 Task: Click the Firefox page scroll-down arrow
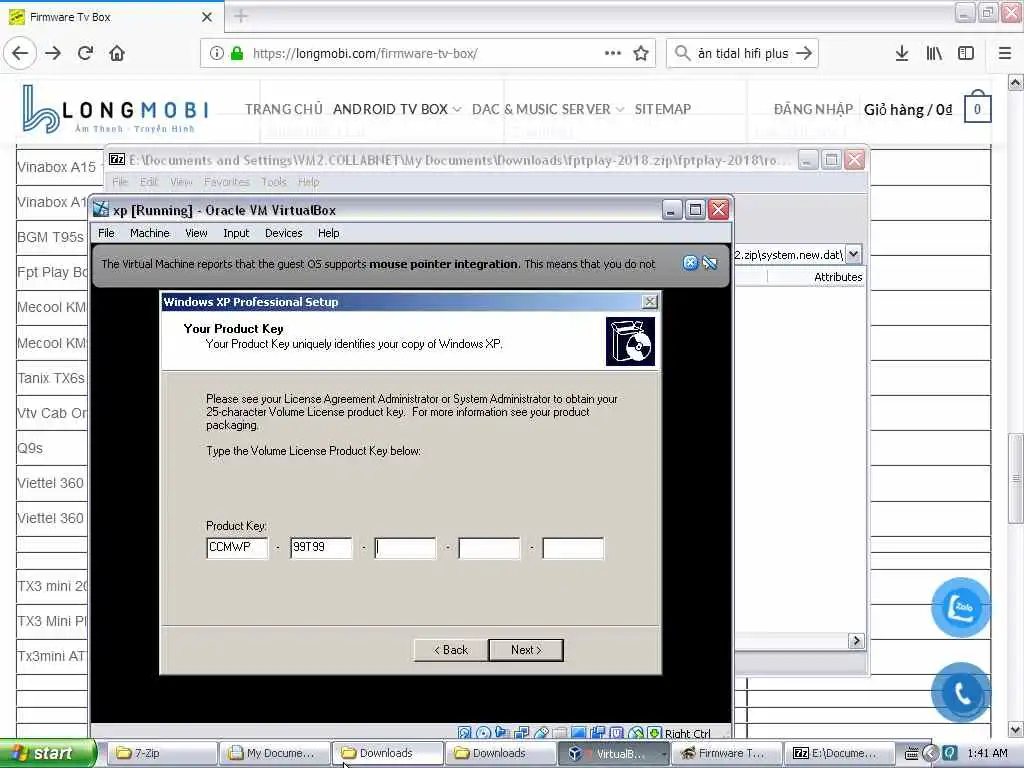point(1016,729)
